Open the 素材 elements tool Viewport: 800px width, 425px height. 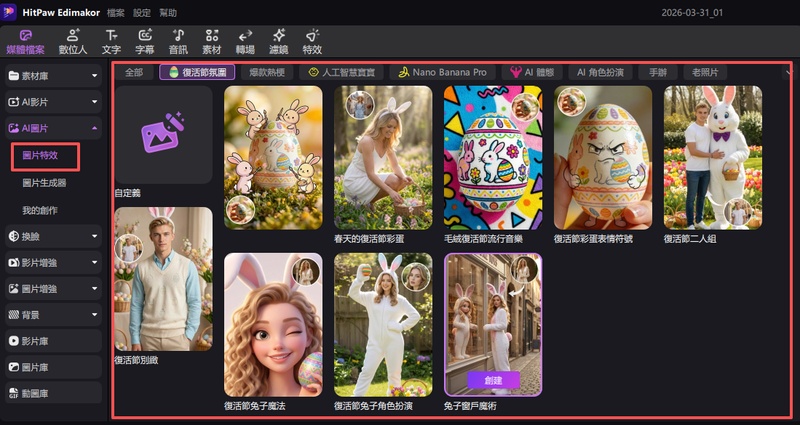coord(212,42)
